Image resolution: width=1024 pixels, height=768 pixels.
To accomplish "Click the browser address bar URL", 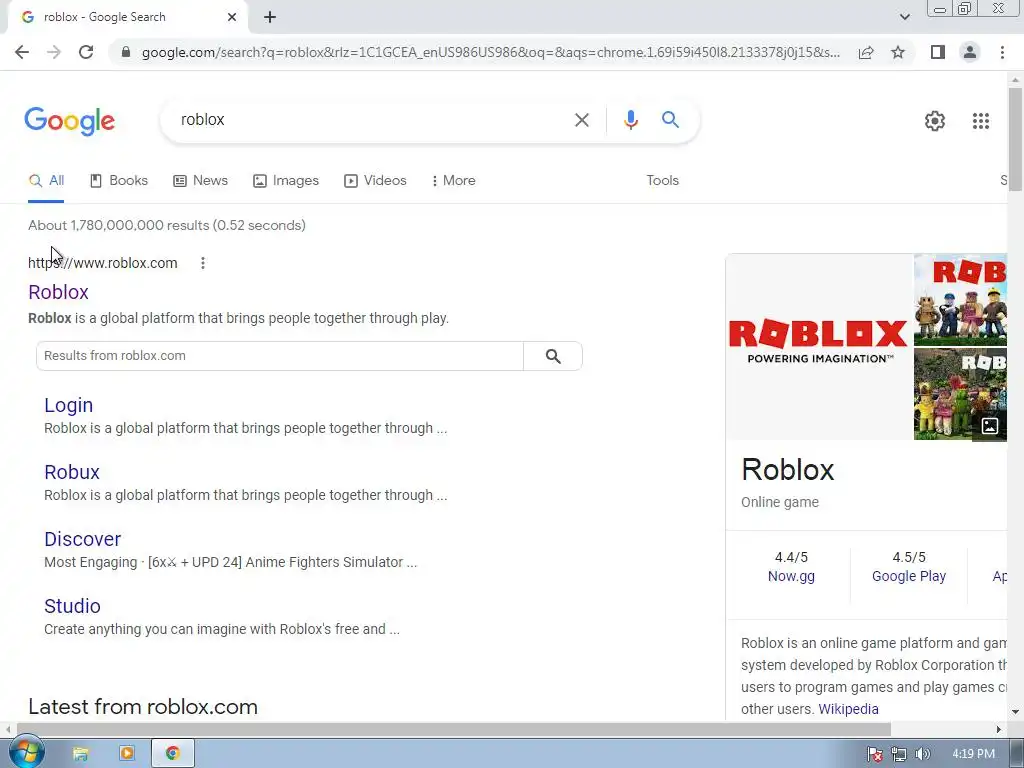I will [491, 52].
